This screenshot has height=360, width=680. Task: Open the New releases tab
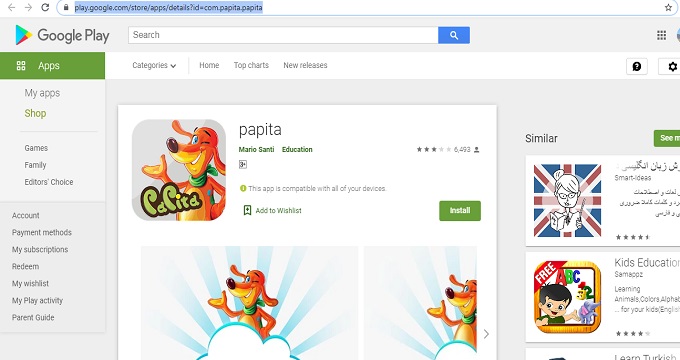[x=305, y=65]
